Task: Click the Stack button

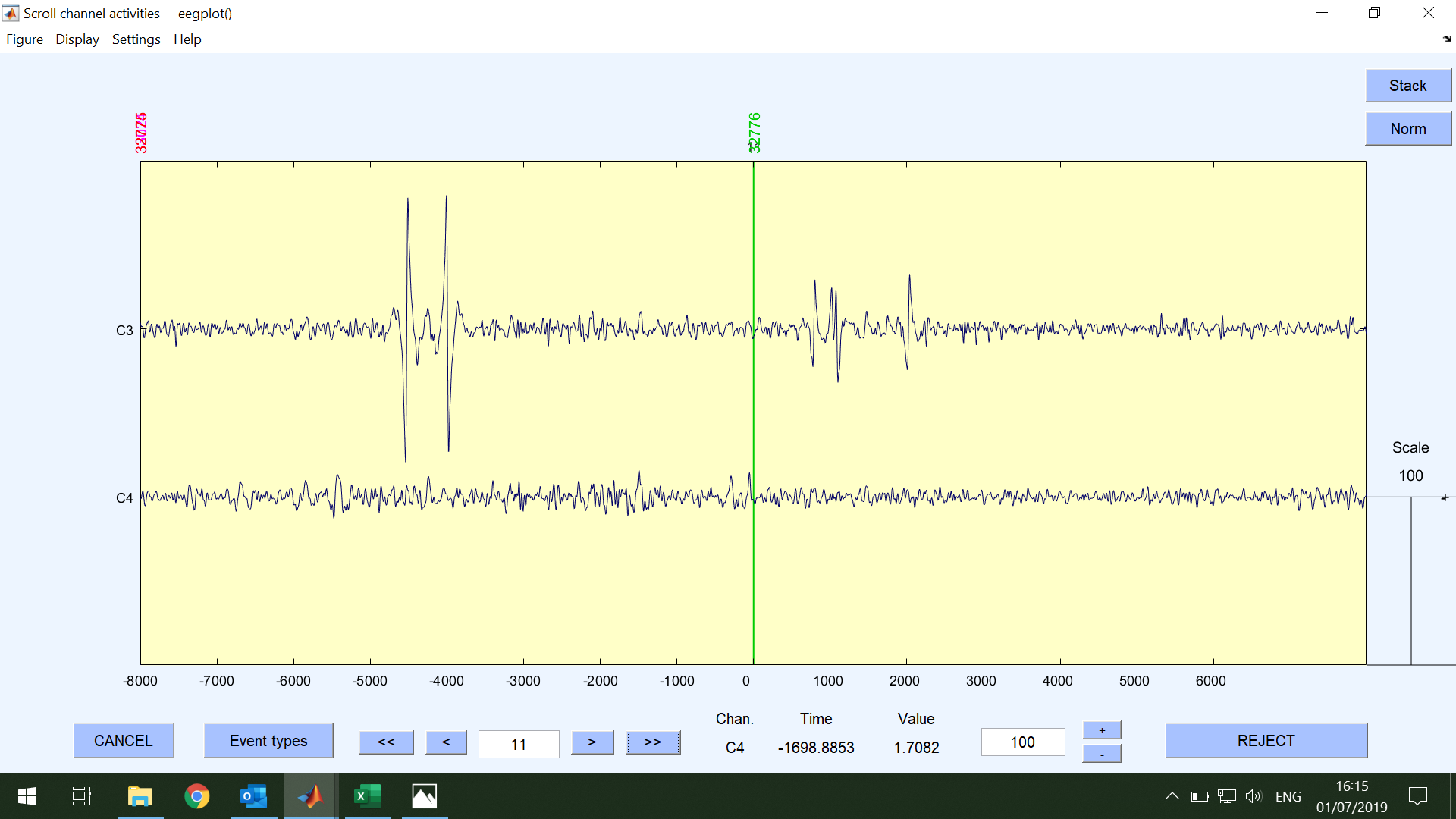Action: [x=1408, y=86]
